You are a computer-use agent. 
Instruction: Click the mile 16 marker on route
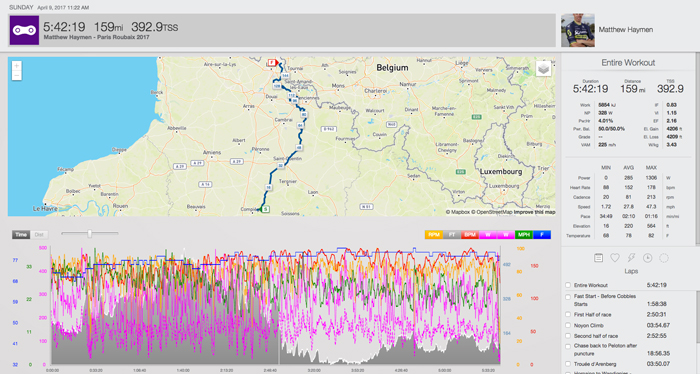[x=269, y=187]
